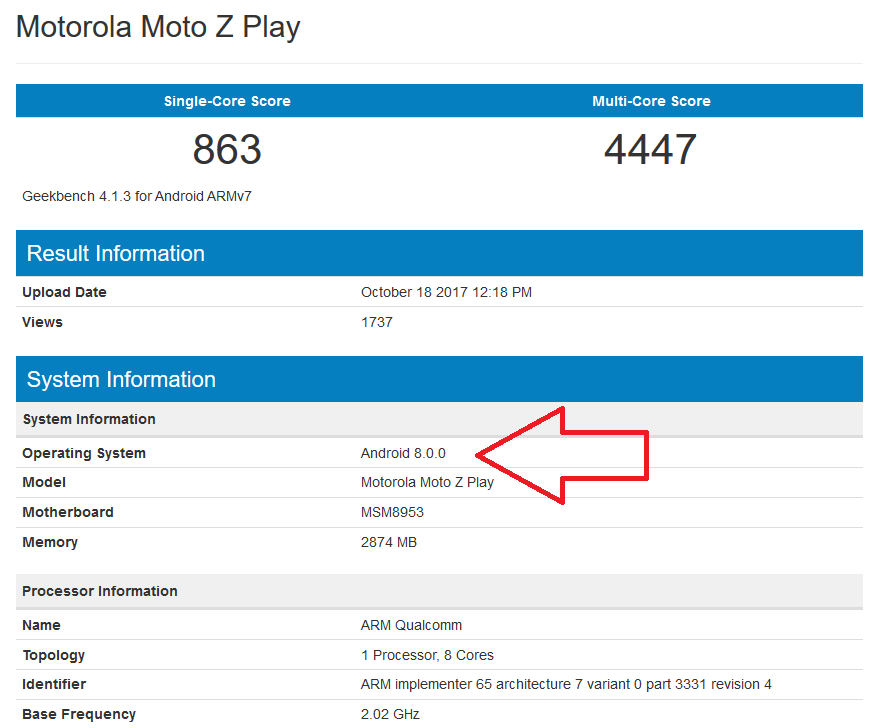The height and width of the screenshot is (728, 879).
Task: Click the base frequency value "2.02 GHz"
Action: pos(390,714)
